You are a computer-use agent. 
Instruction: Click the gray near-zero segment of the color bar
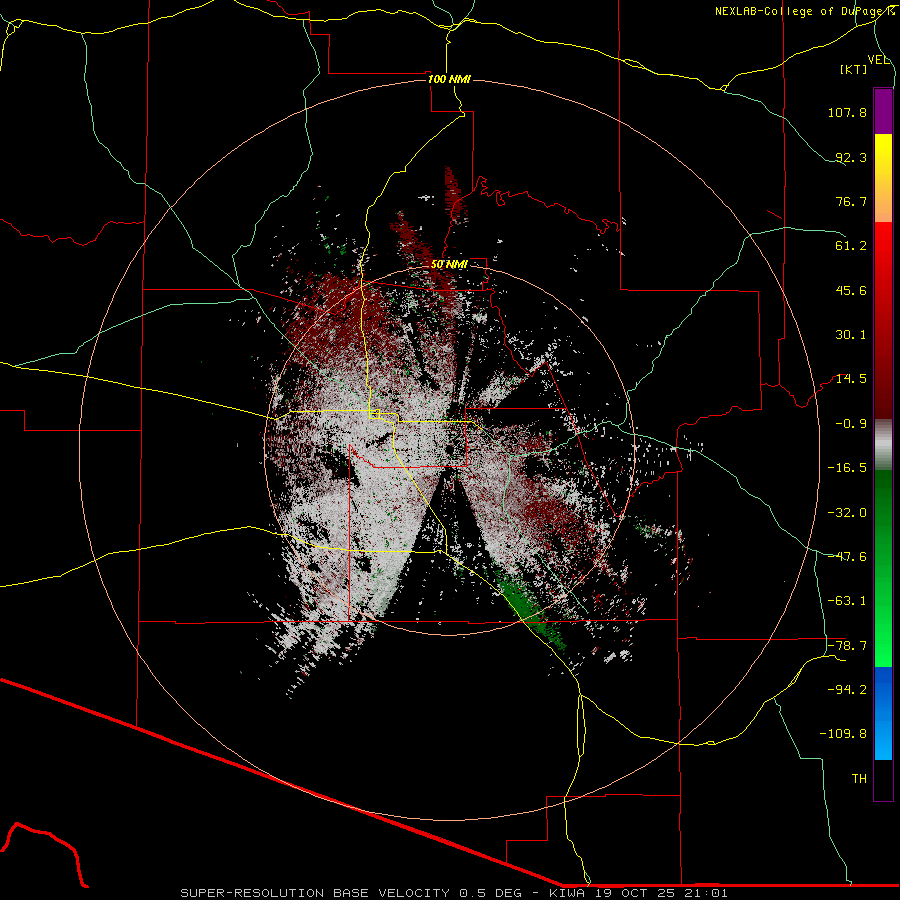coord(883,445)
